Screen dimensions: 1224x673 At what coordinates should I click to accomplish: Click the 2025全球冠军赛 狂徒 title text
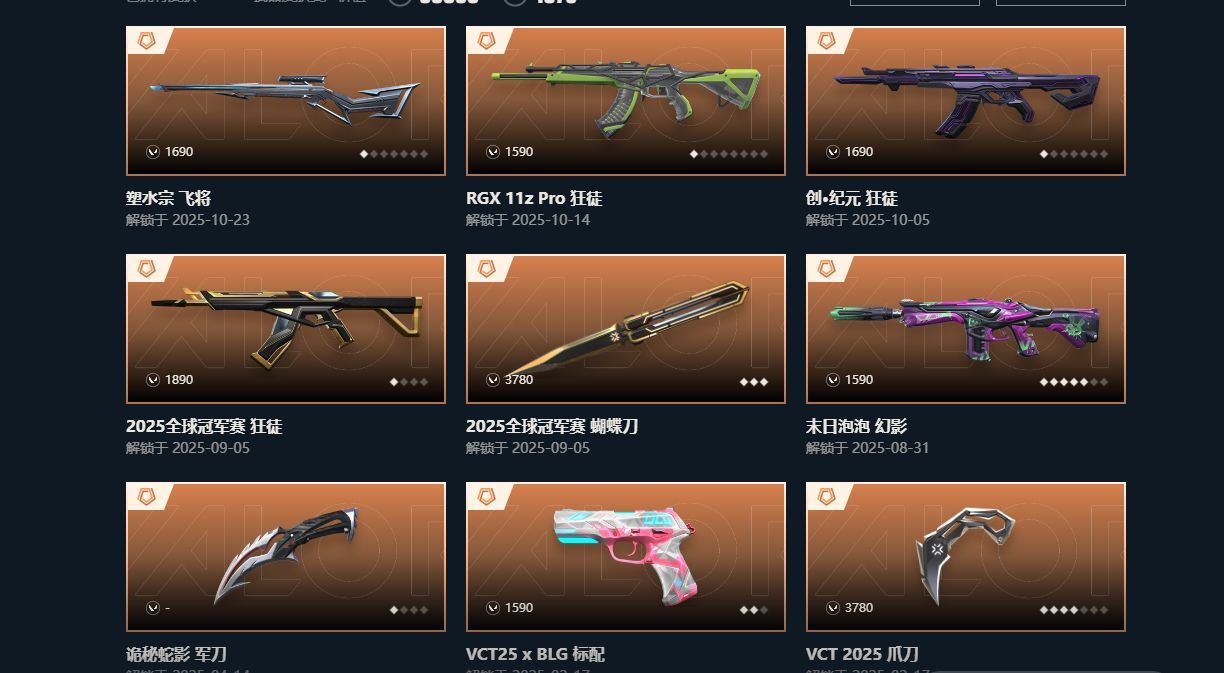(204, 426)
